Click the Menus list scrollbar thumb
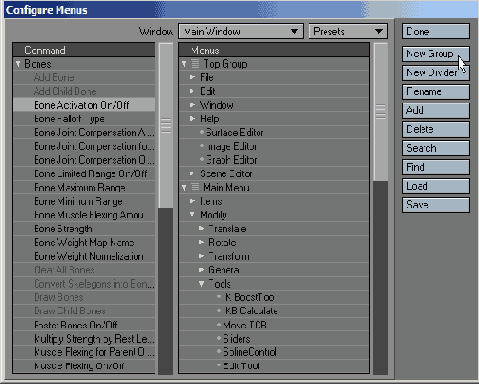This screenshot has height=384, width=479. (x=380, y=112)
